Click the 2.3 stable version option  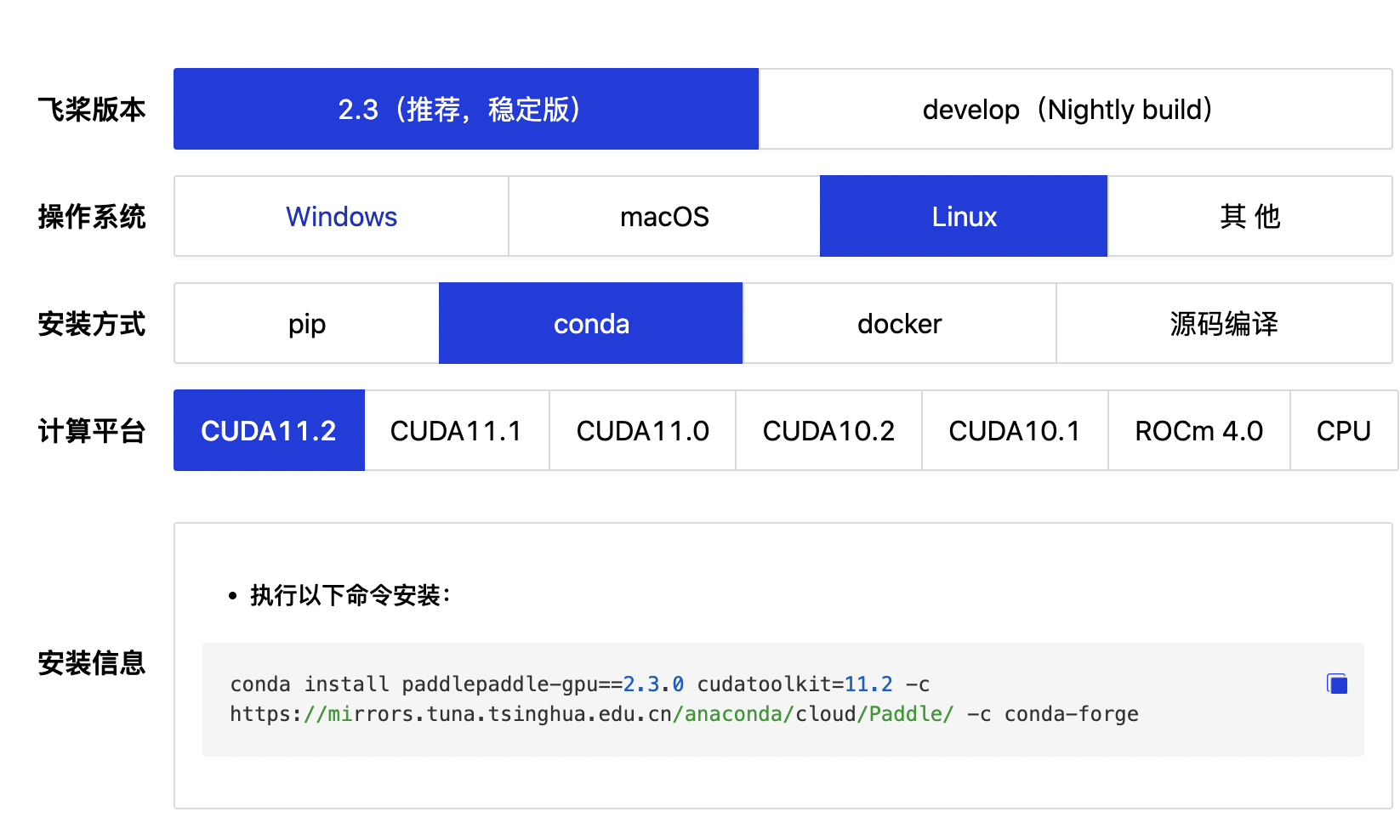466,109
